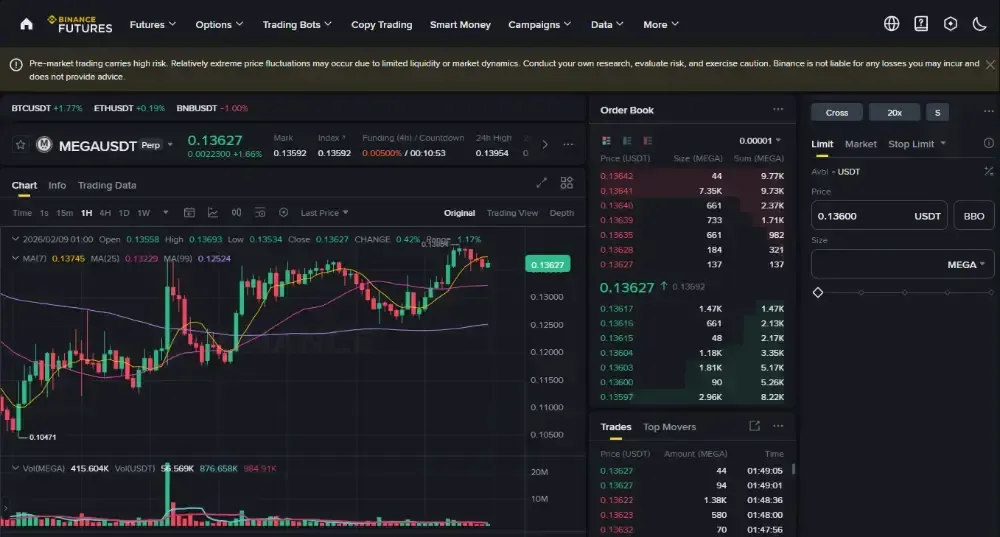
Task: Show sell orders only view
Action: click(x=647, y=140)
